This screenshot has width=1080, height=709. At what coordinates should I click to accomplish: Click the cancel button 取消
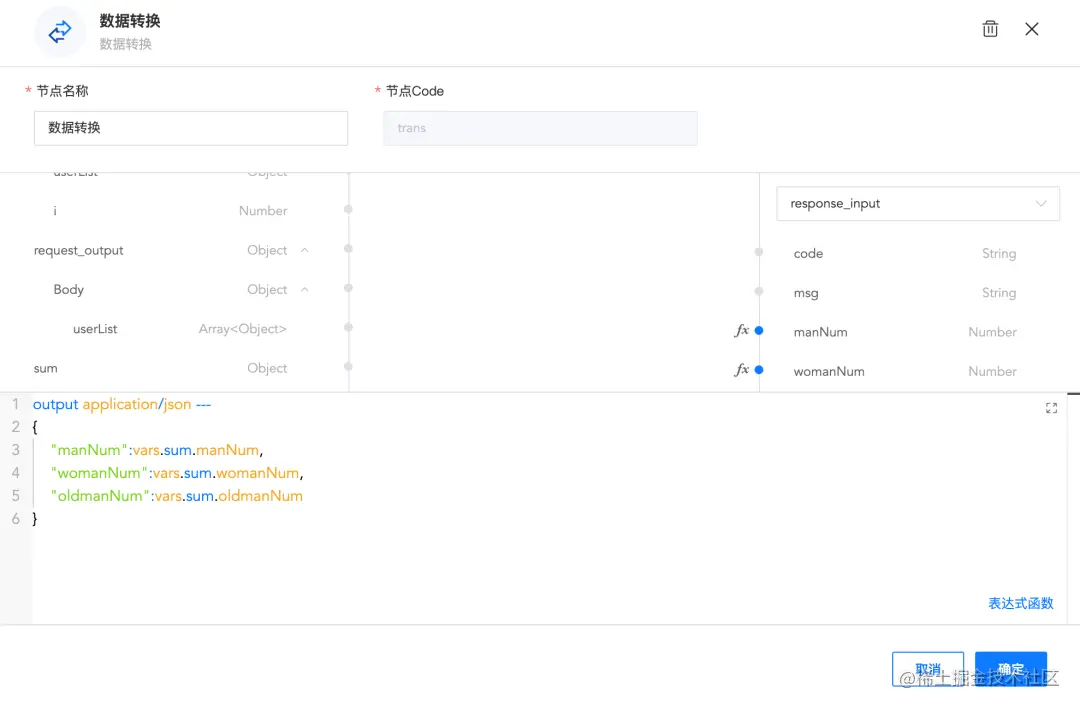[928, 669]
